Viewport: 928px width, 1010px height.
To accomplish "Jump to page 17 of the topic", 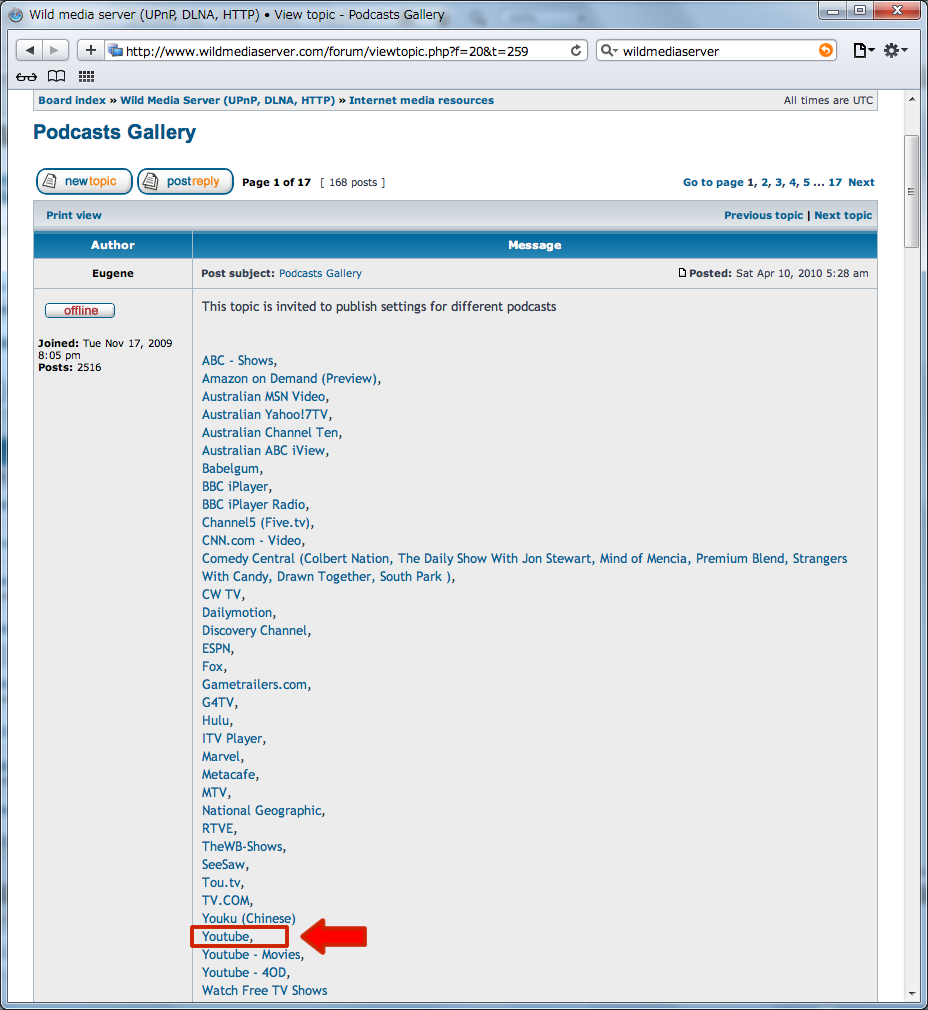I will (x=835, y=182).
